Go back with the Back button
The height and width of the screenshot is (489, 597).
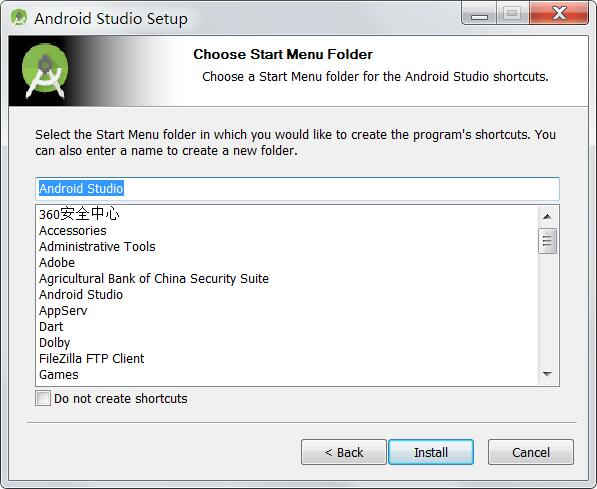click(x=344, y=452)
